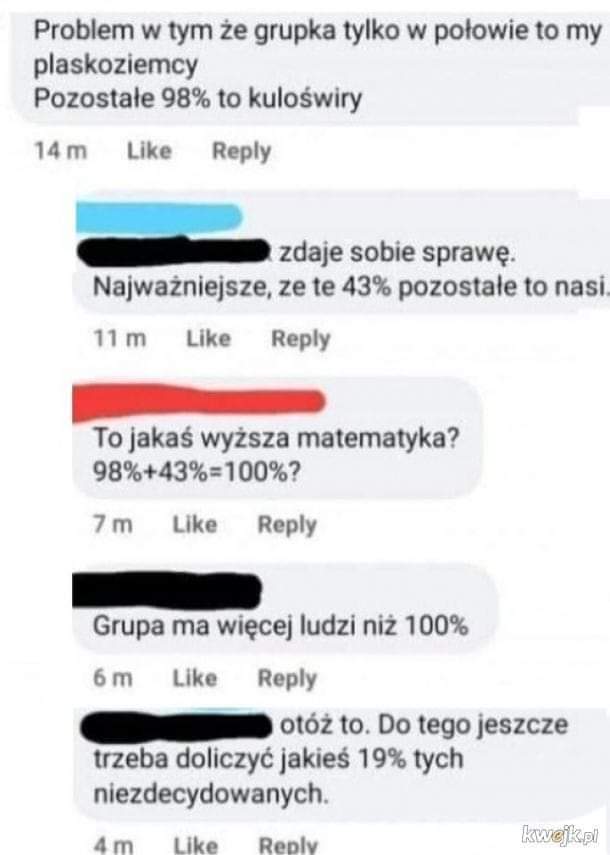Open black redacted author above 'Grupa ma więcej'

(x=167, y=591)
